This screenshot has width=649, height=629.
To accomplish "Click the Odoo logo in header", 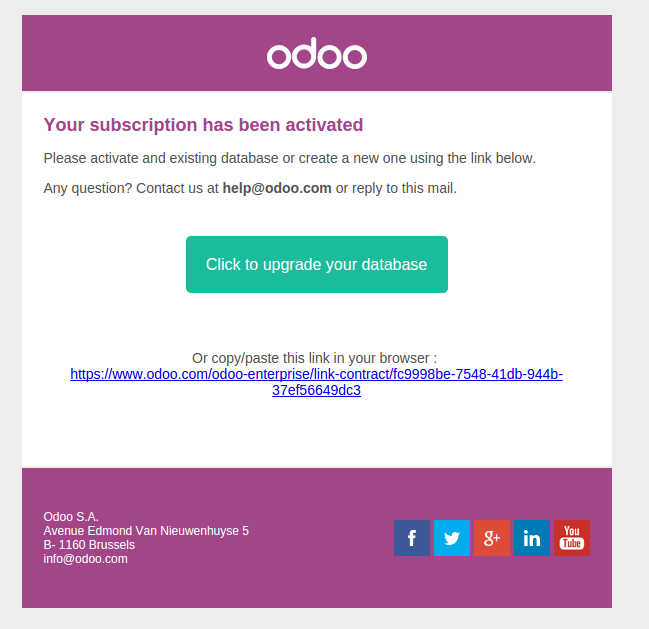I will (317, 55).
